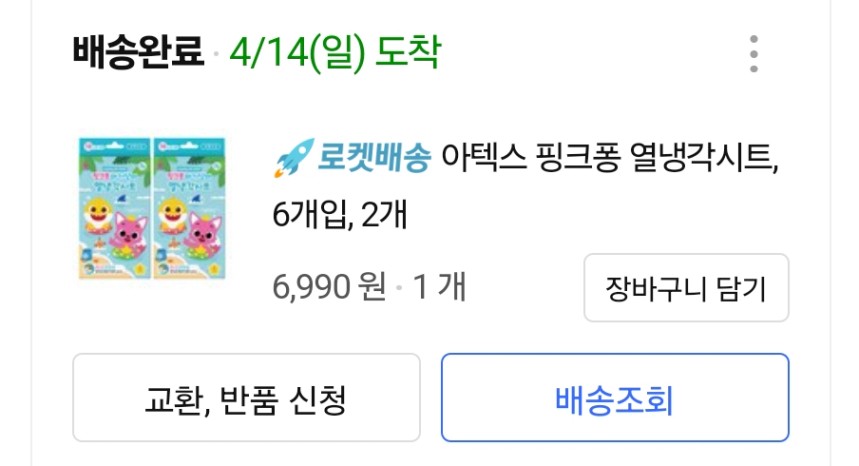Add item with 장바구니 담기 button

(686, 288)
